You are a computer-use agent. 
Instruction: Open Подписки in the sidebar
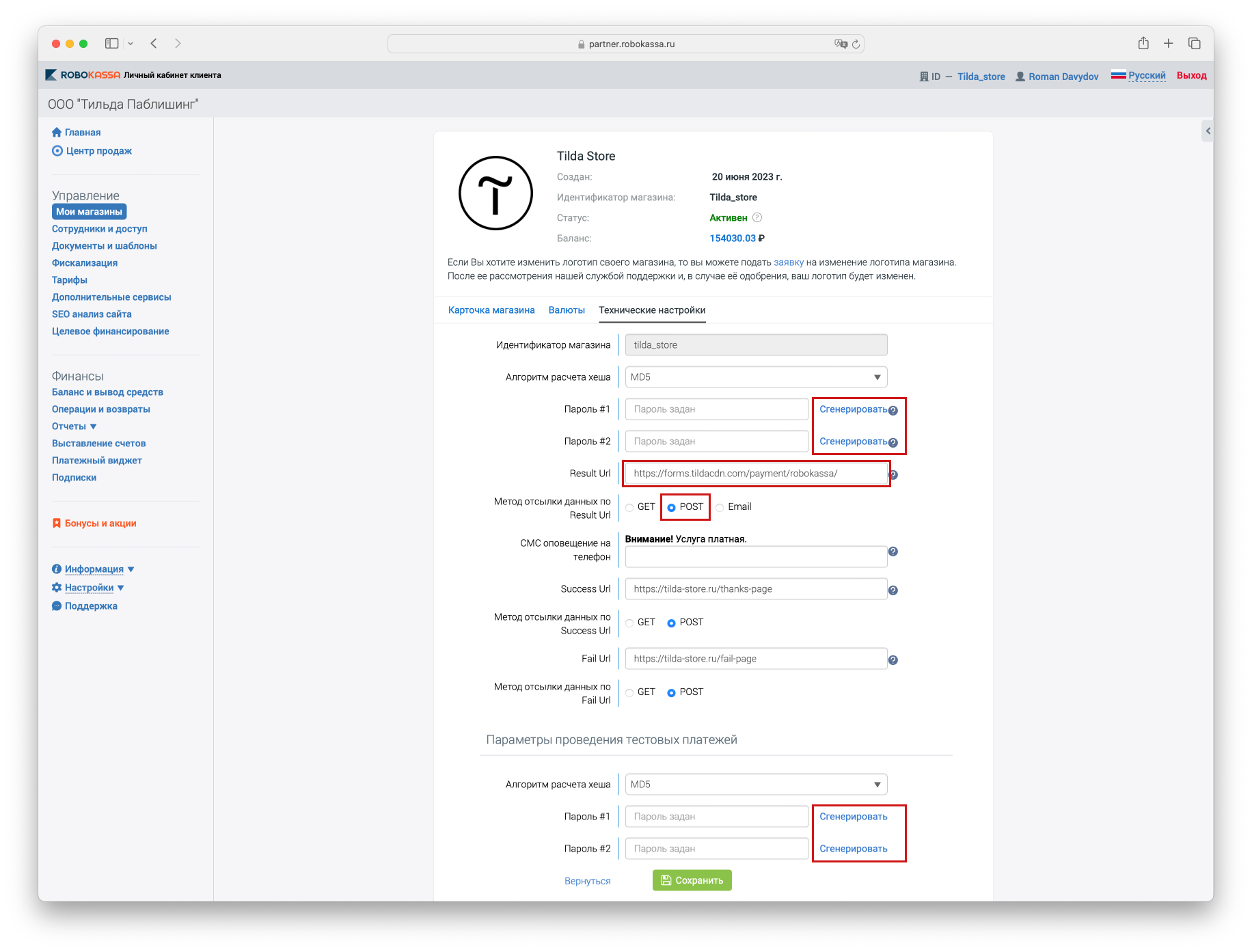(x=74, y=478)
